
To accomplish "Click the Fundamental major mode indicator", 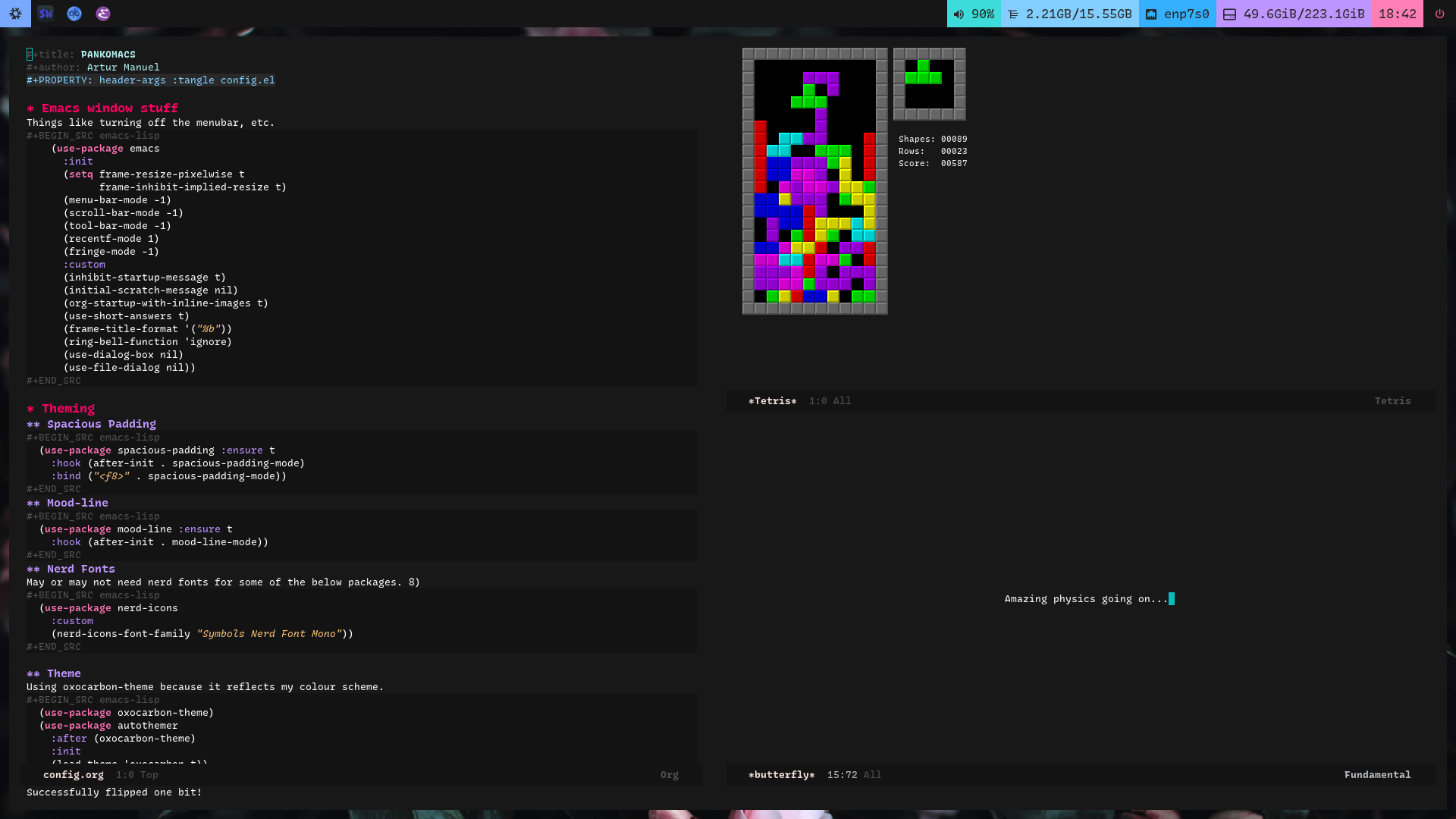I will click(x=1377, y=775).
